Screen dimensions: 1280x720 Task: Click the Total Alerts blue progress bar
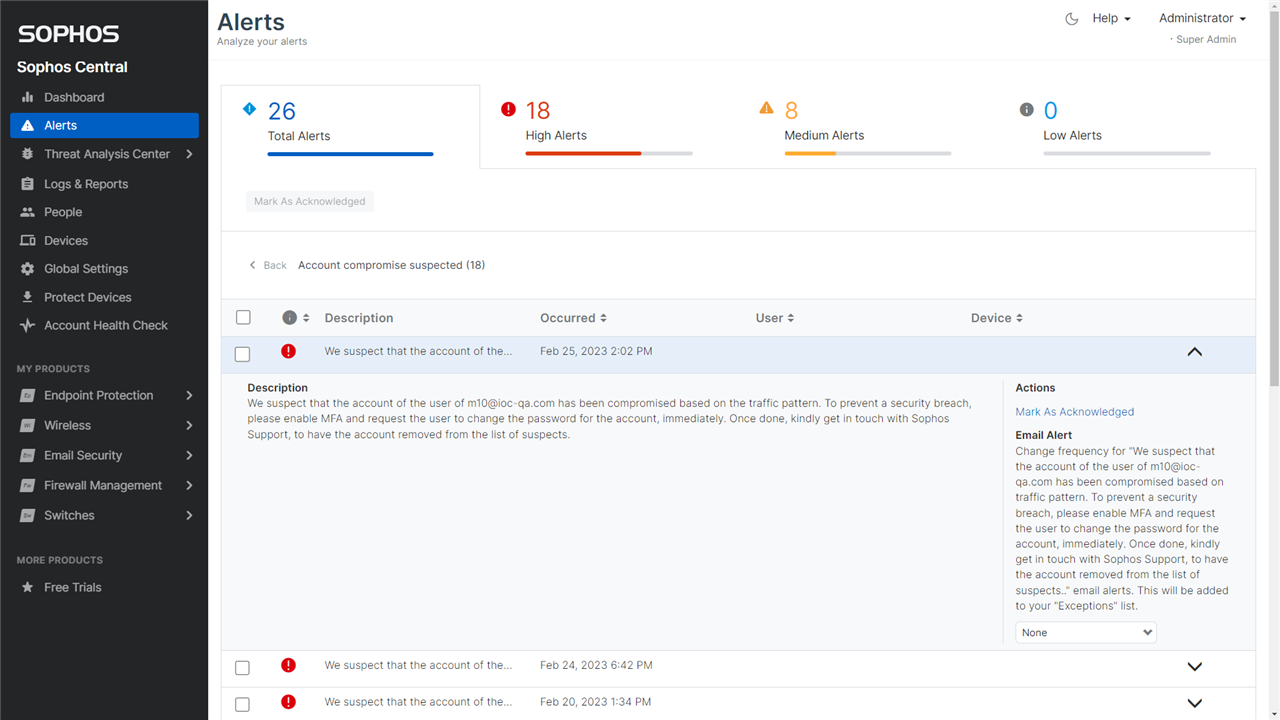350,154
